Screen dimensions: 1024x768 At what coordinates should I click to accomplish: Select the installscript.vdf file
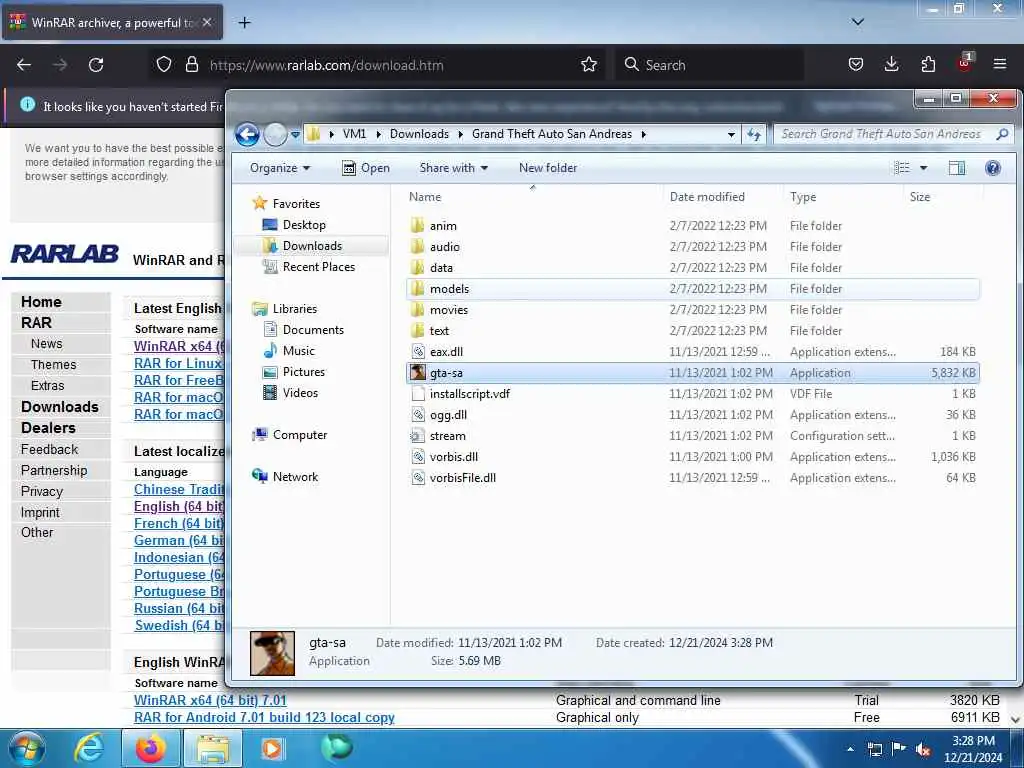click(693, 394)
